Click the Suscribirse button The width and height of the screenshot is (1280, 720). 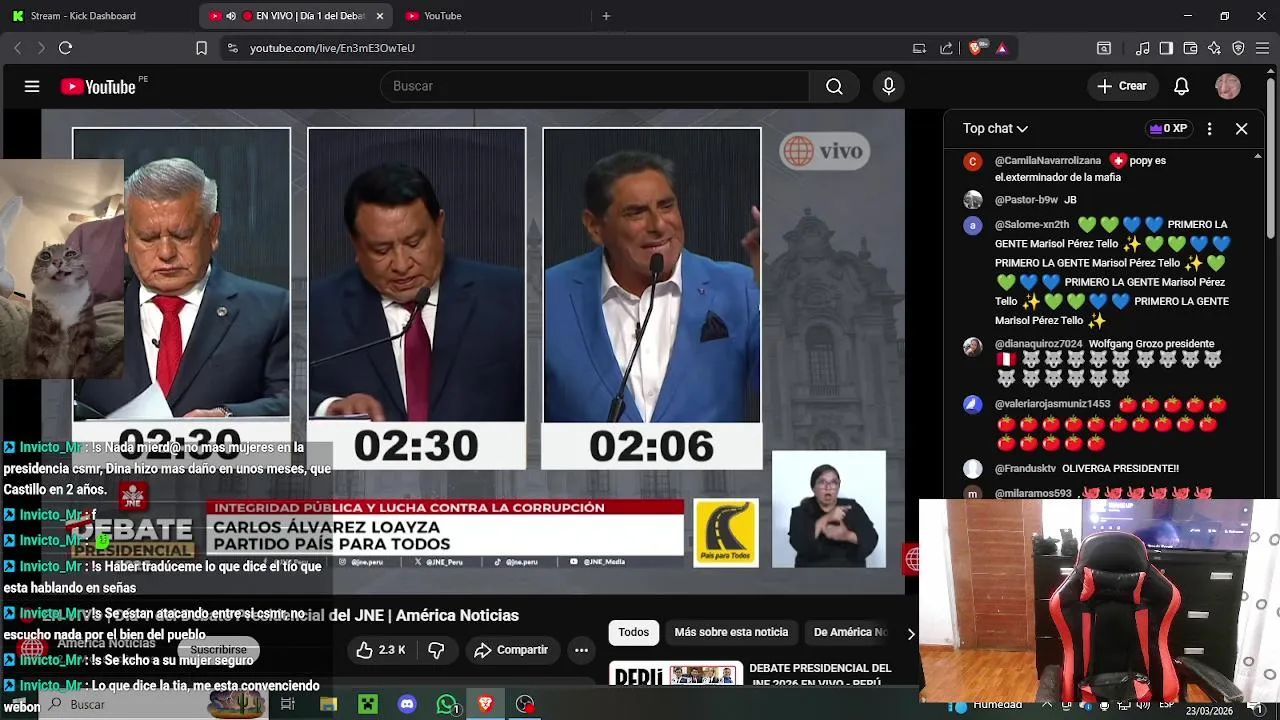click(218, 650)
